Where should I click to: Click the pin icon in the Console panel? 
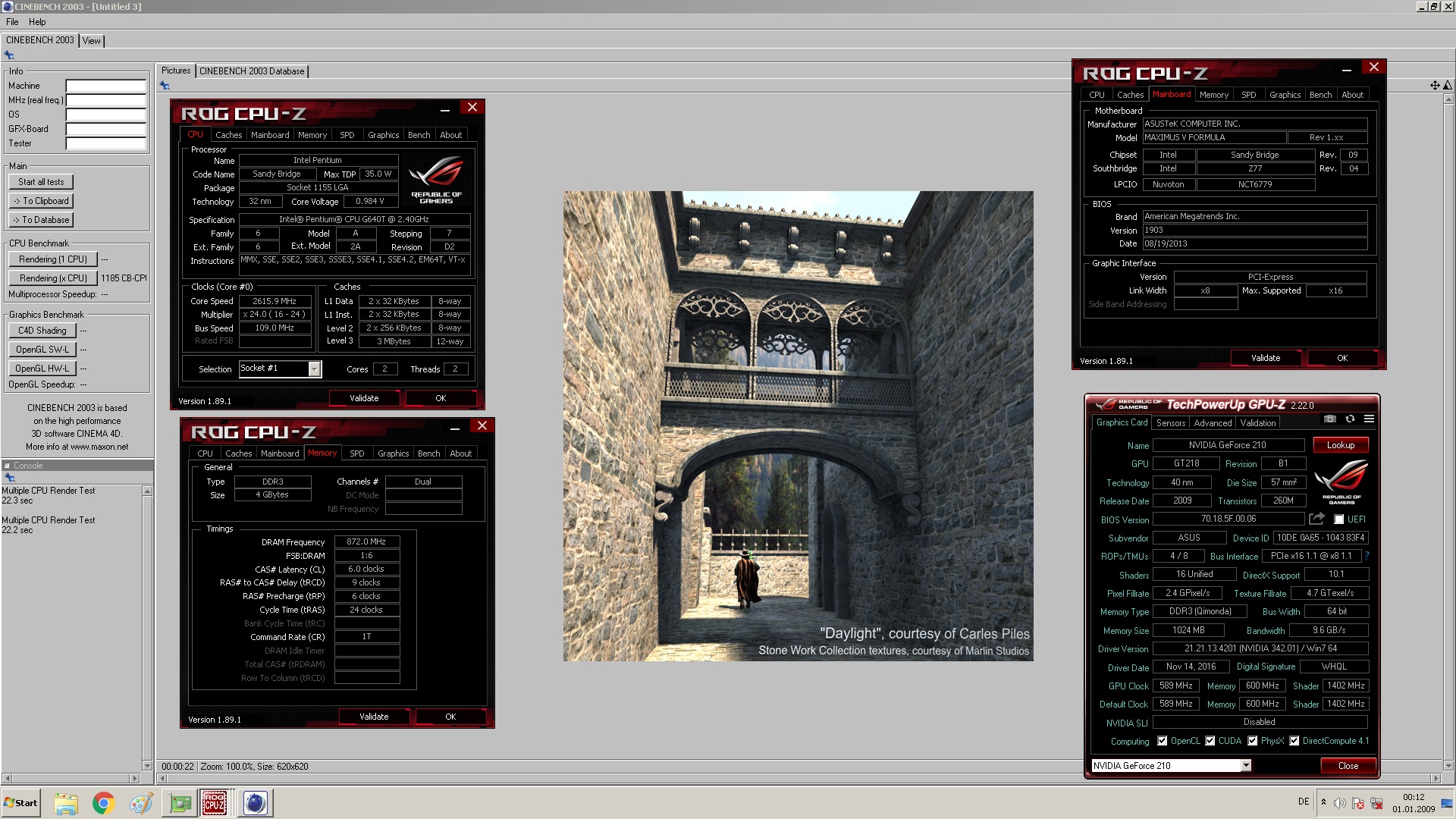[x=9, y=478]
